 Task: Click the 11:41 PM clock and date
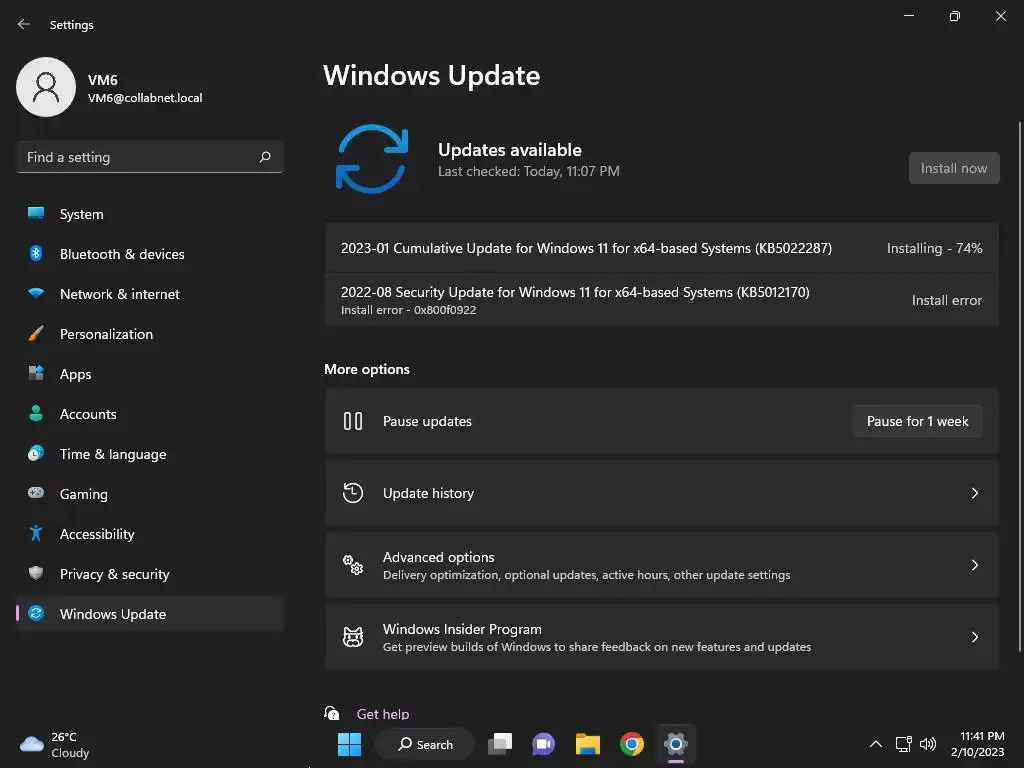[x=978, y=744]
